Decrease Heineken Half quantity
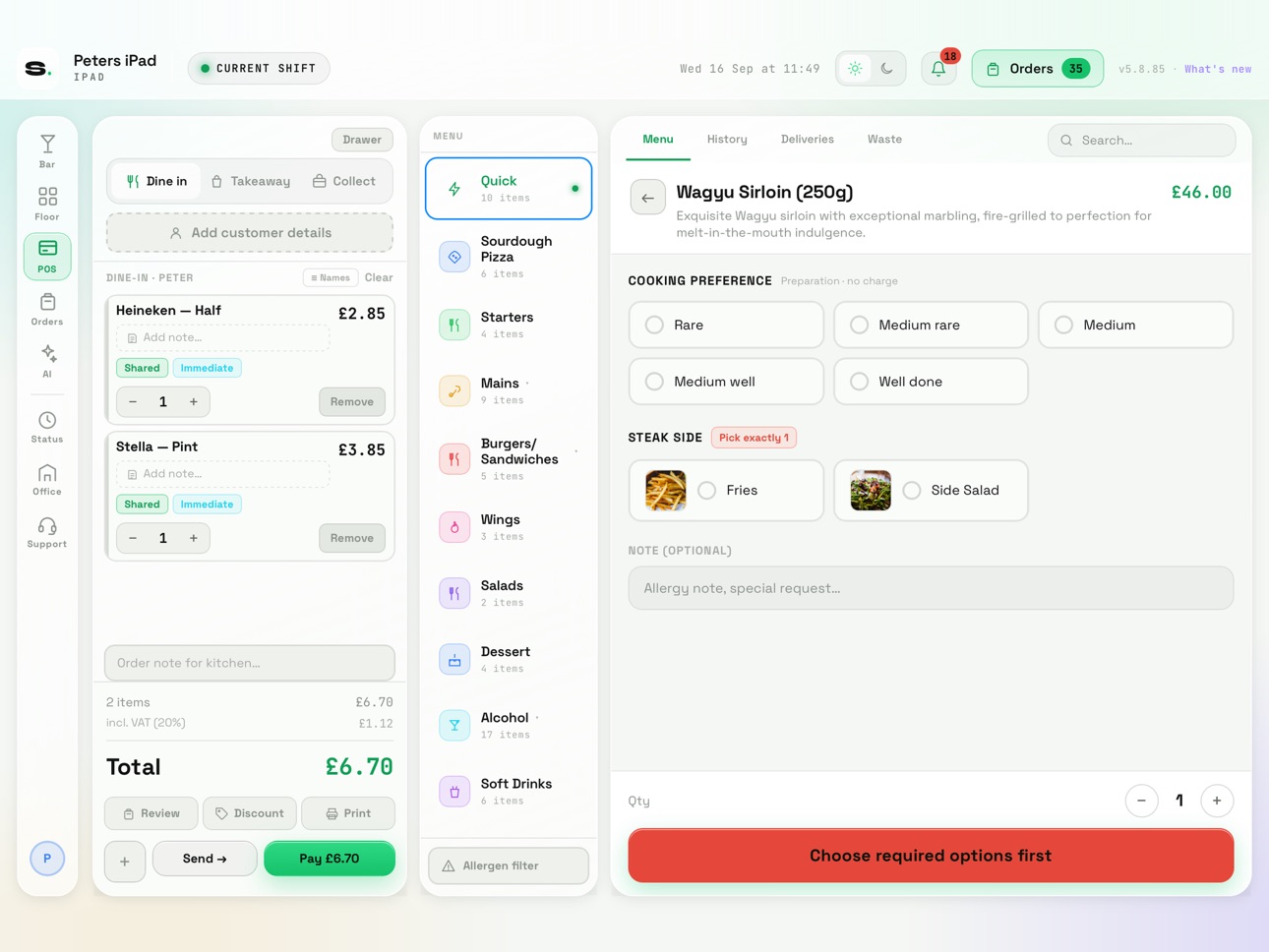This screenshot has width=1269, height=952. [133, 401]
